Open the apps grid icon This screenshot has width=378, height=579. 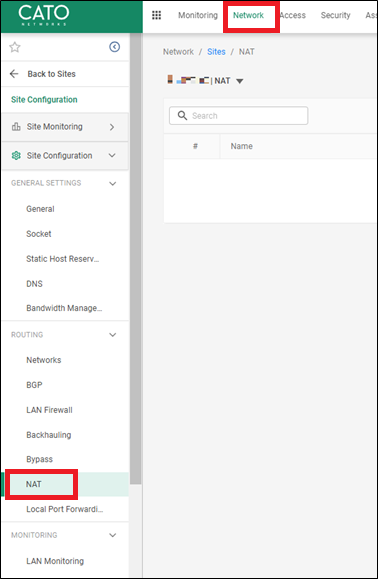coord(157,15)
